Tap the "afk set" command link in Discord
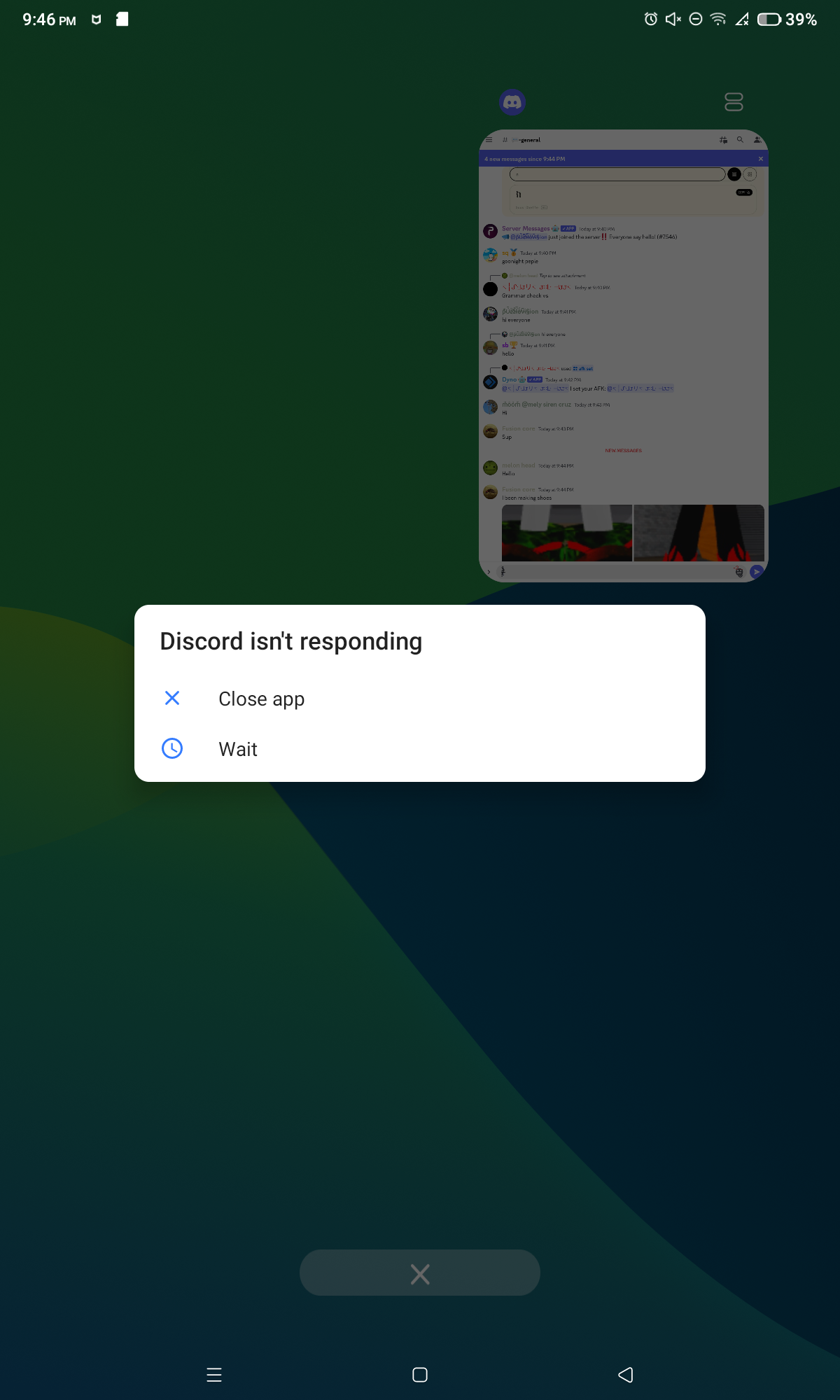Screen dimensions: 840x1400 tap(583, 368)
